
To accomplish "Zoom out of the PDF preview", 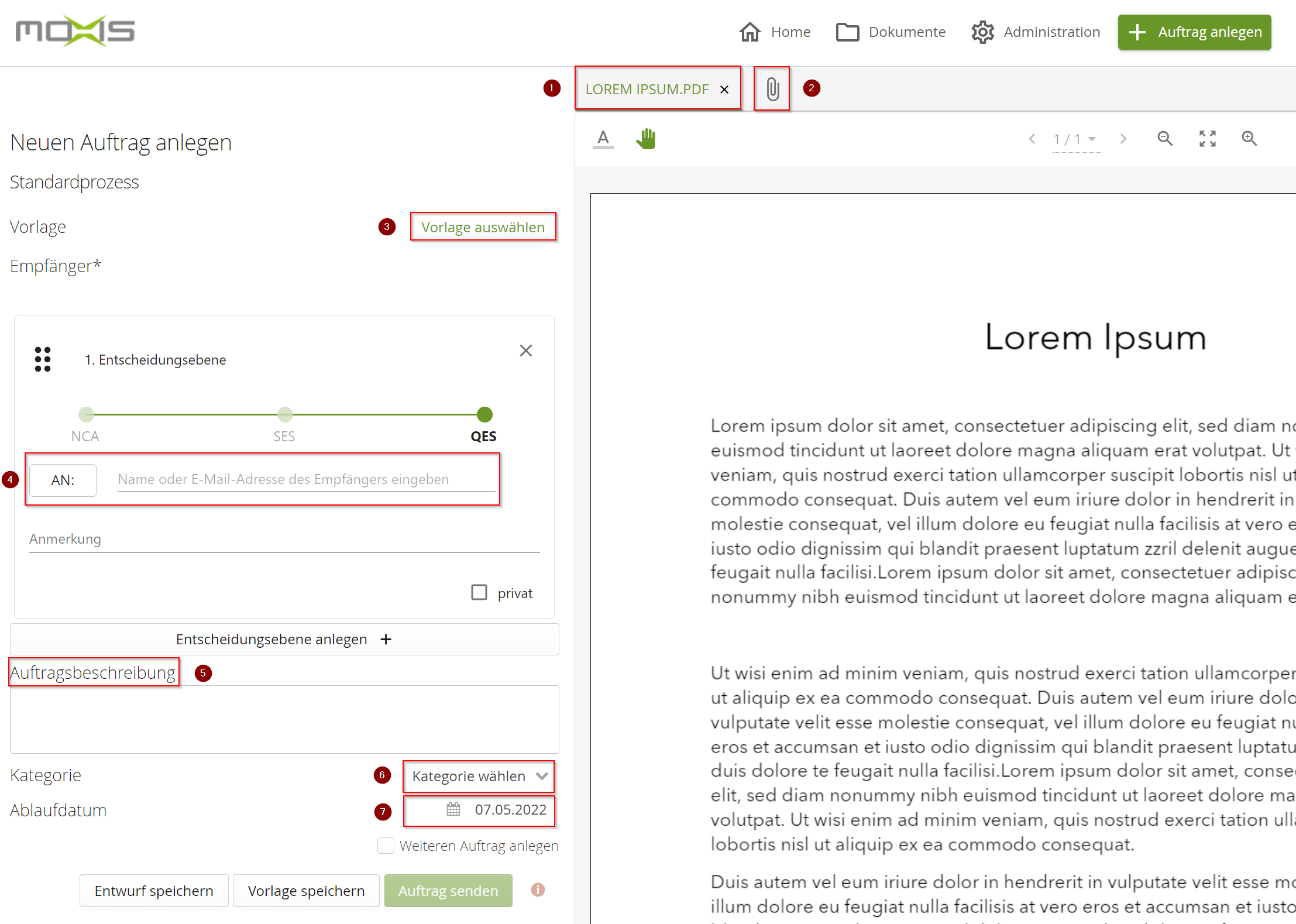I will 1165,139.
